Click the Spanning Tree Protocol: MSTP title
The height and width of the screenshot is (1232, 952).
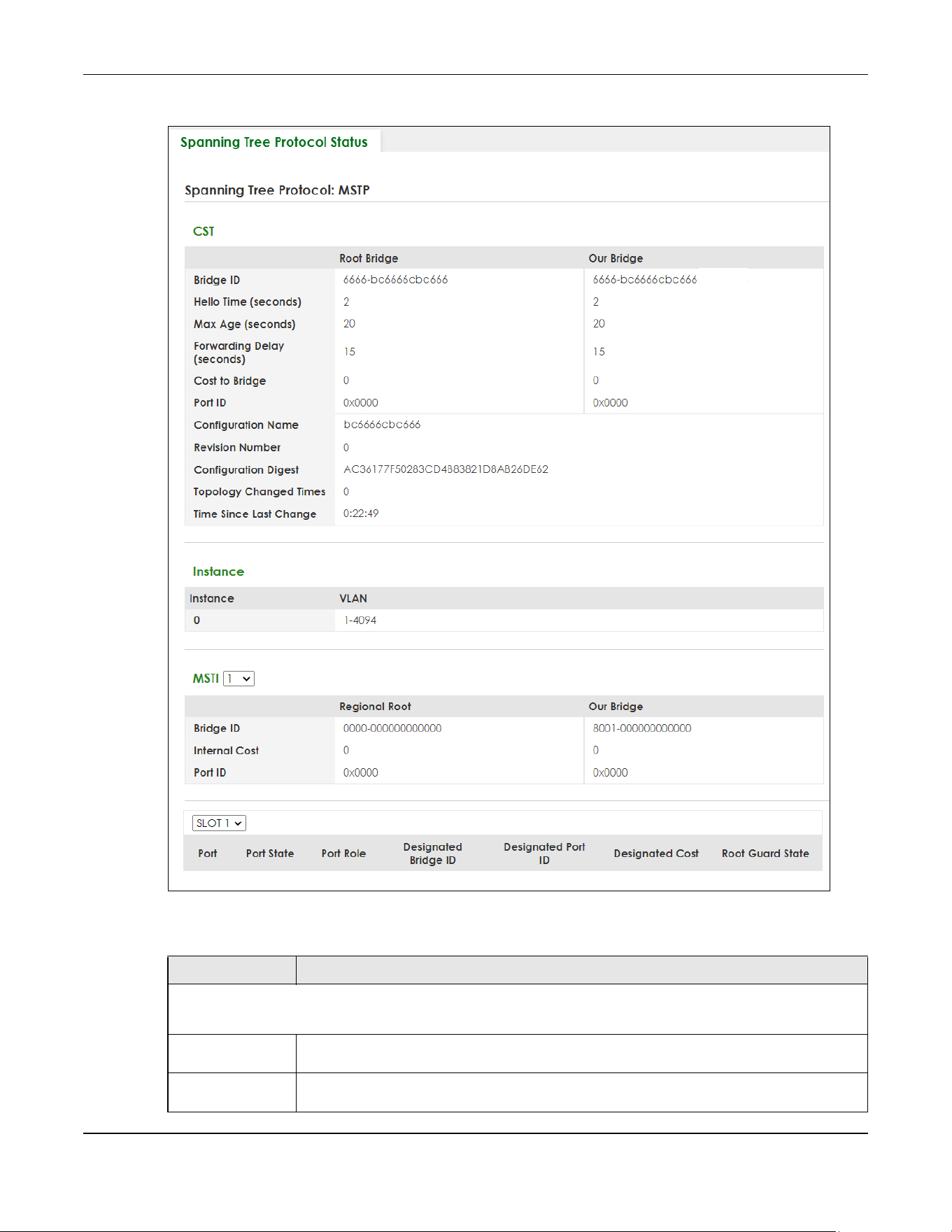(277, 190)
